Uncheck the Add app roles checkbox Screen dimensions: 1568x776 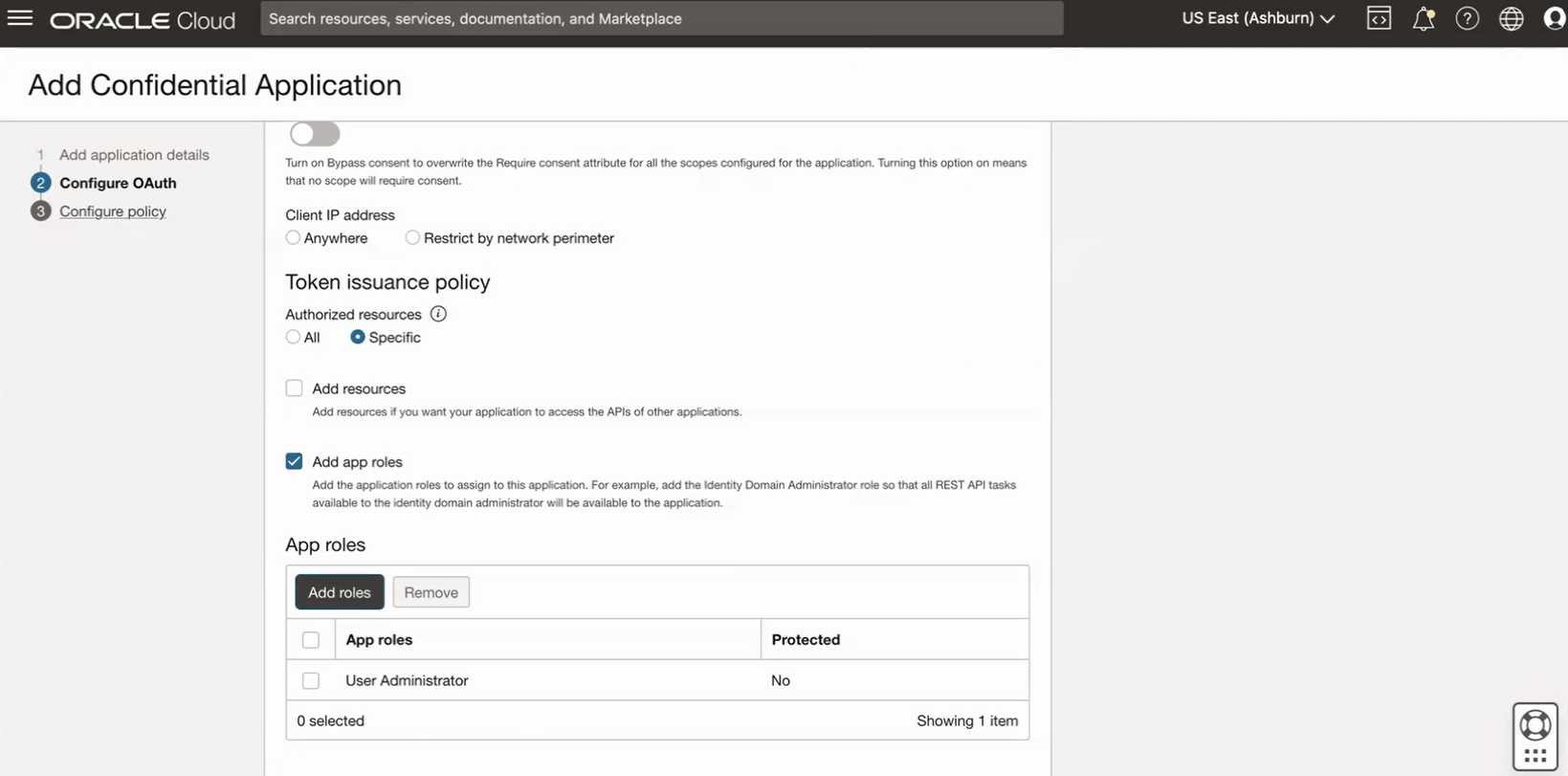(294, 461)
